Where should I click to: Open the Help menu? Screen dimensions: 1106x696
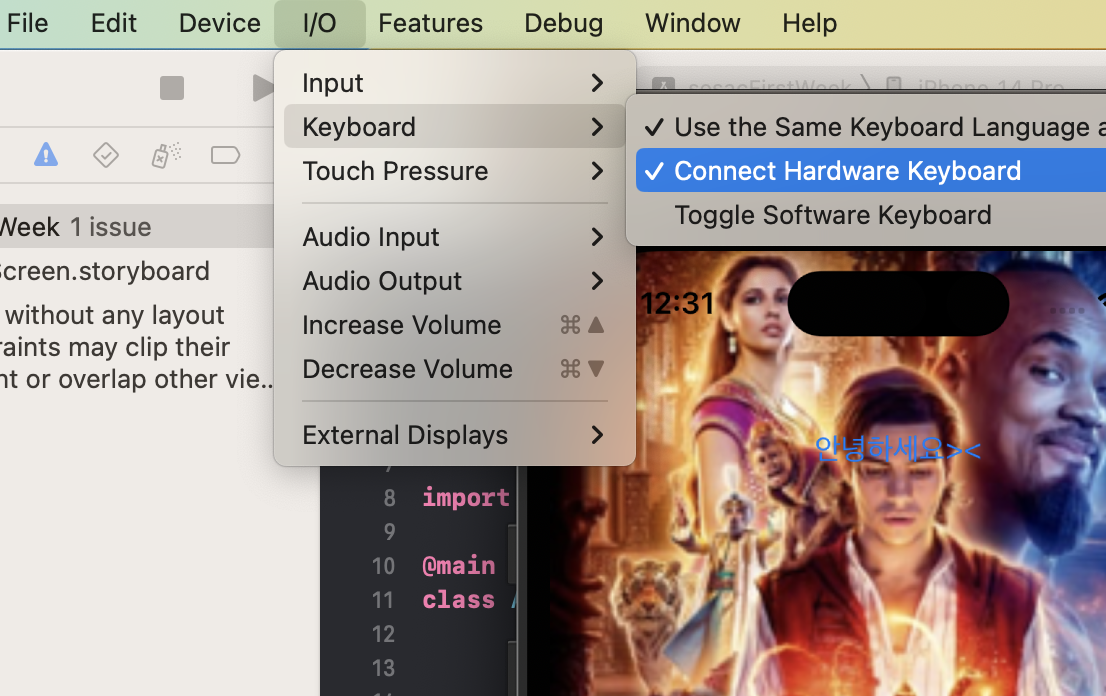click(x=809, y=23)
